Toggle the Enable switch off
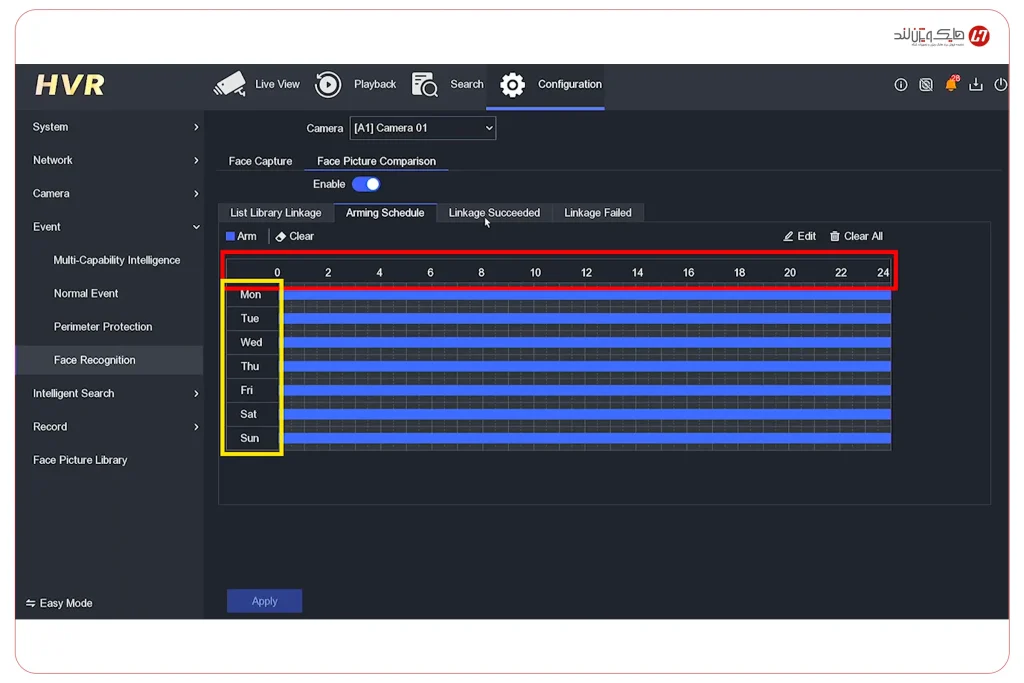This screenshot has height=683, width=1024. [x=366, y=184]
